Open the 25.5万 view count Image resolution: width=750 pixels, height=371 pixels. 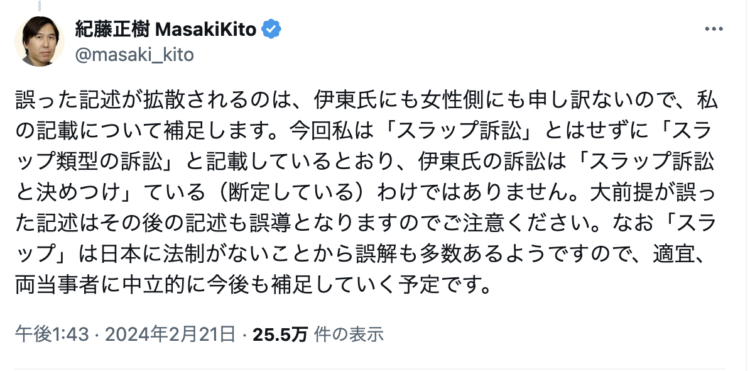pyautogui.click(x=280, y=335)
